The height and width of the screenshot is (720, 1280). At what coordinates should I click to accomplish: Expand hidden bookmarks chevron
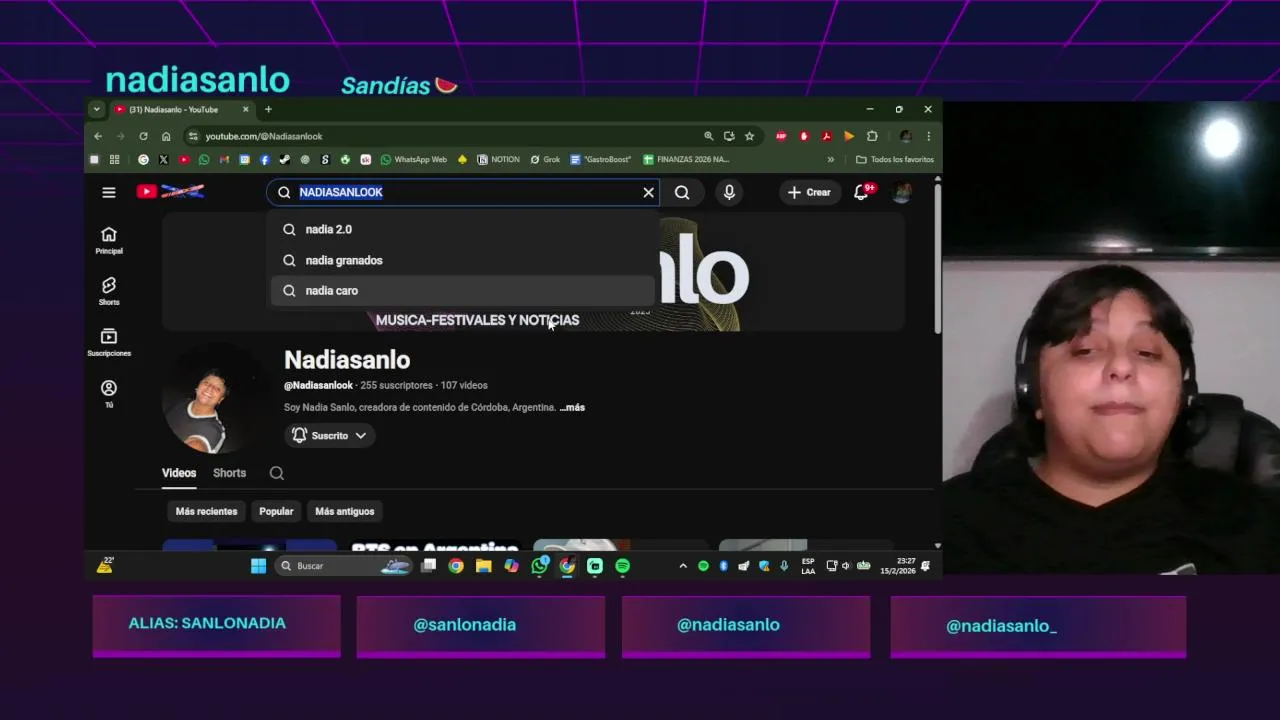tap(830, 159)
